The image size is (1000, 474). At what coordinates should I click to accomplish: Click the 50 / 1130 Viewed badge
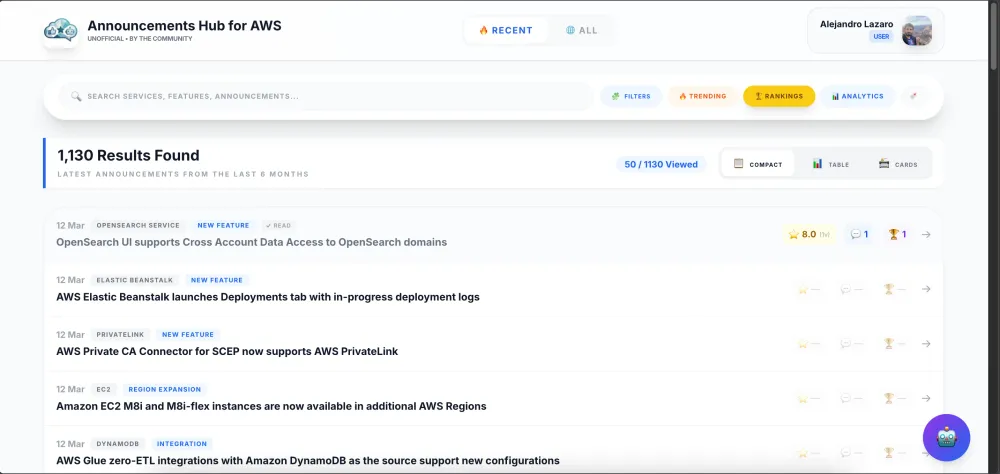[661, 164]
